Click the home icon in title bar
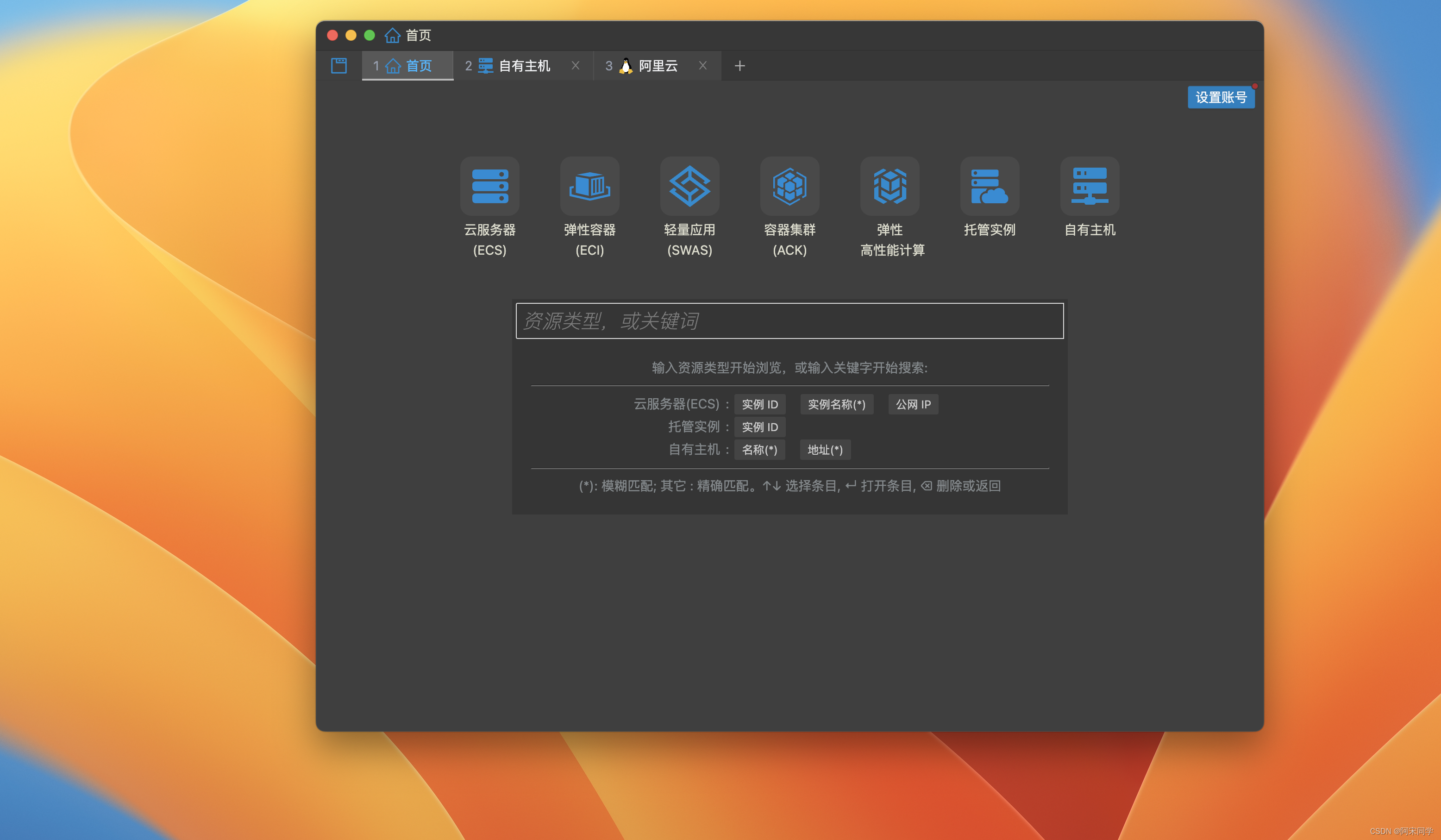 pos(392,36)
